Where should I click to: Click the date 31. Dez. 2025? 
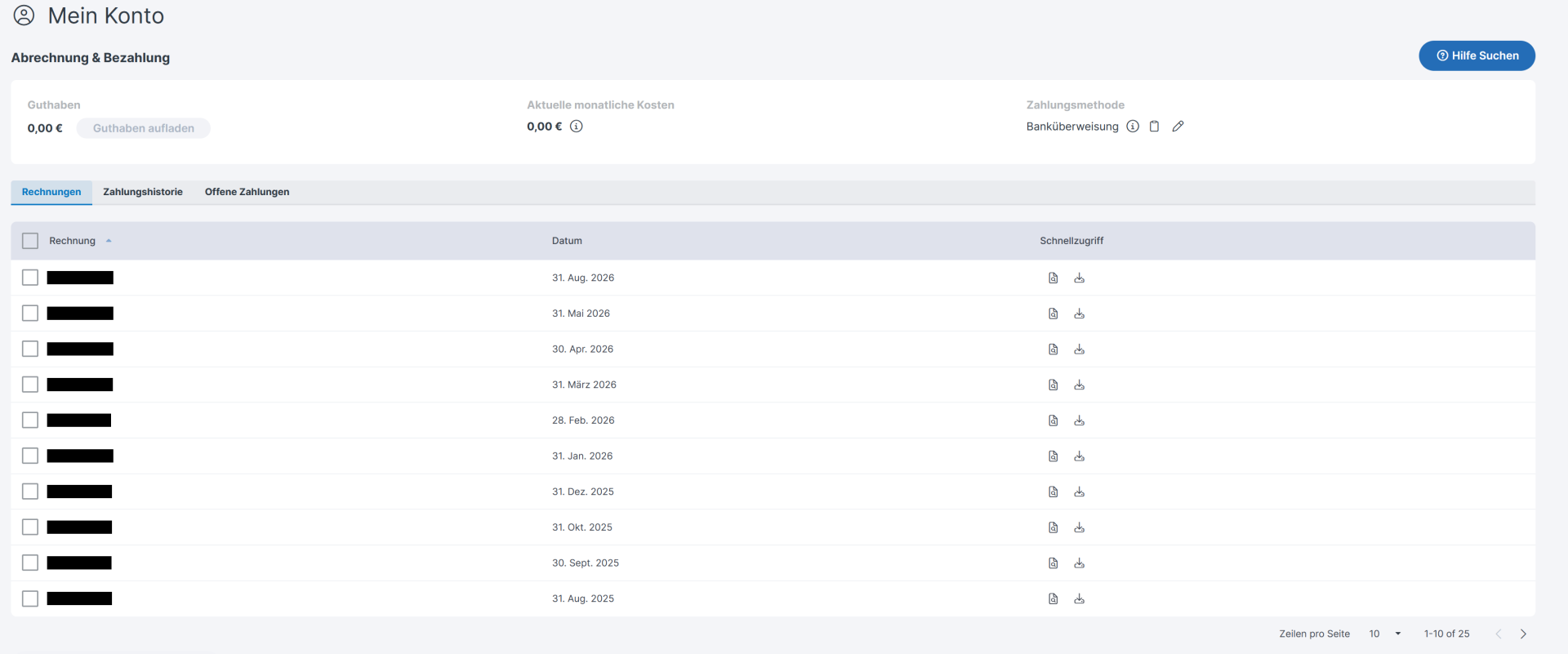[583, 492]
